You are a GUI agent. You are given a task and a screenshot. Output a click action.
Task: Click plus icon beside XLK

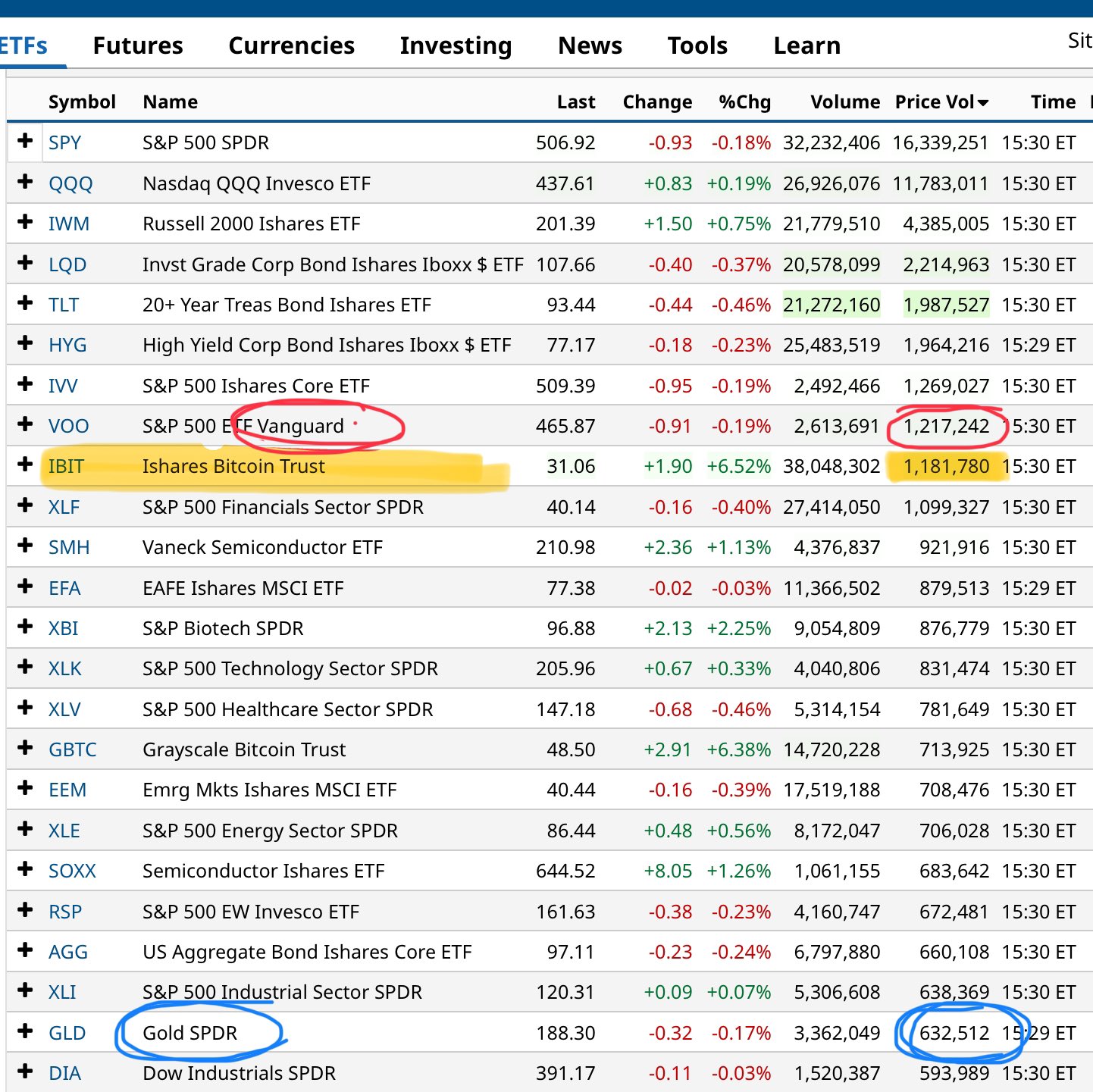coord(25,667)
